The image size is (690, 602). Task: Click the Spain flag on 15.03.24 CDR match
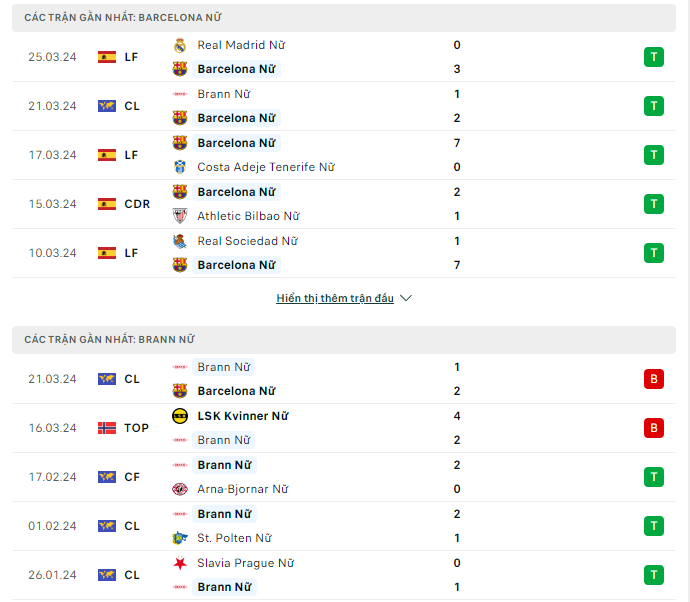(107, 204)
